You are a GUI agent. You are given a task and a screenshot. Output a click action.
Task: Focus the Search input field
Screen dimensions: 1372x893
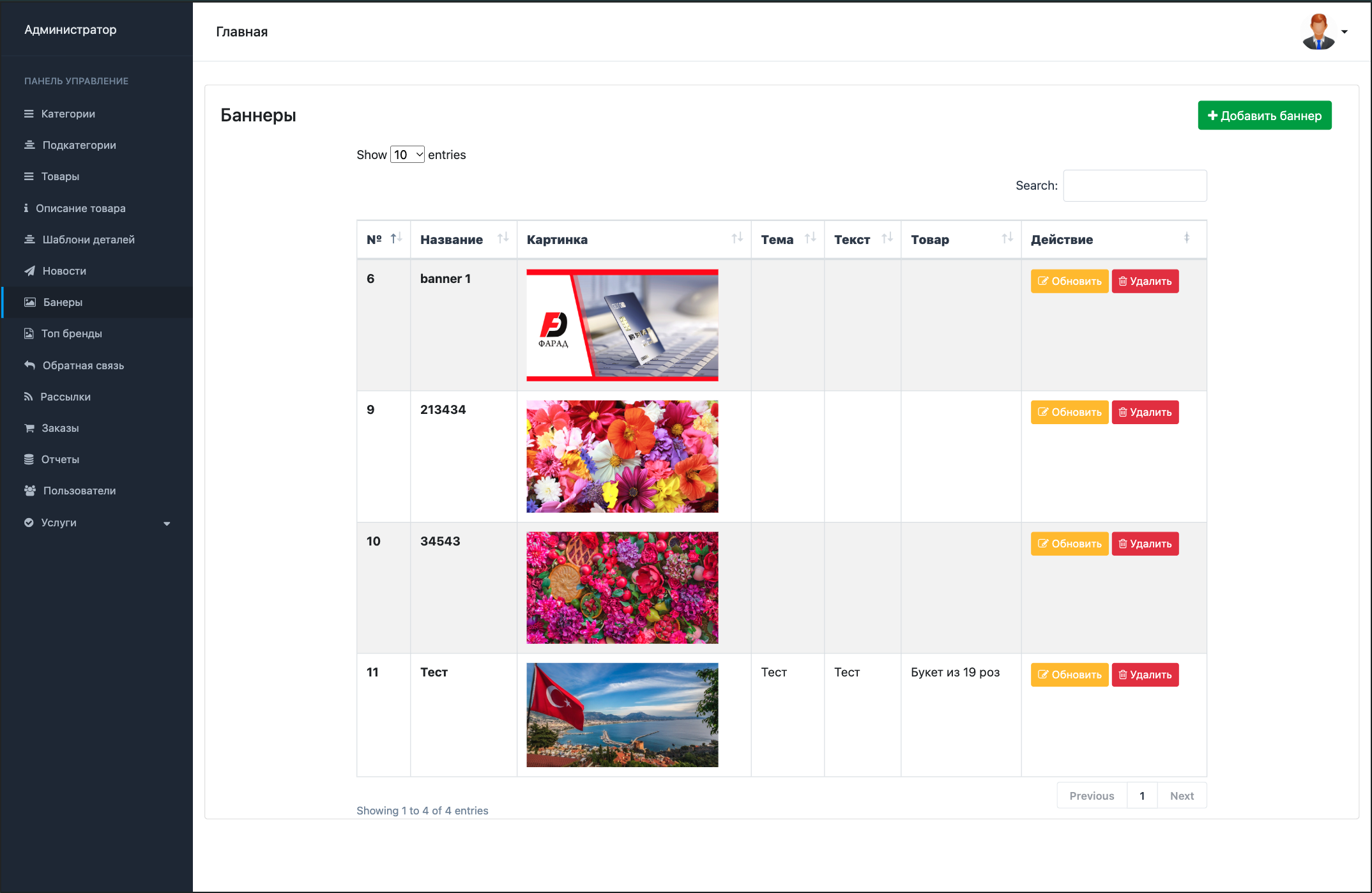click(x=1135, y=186)
